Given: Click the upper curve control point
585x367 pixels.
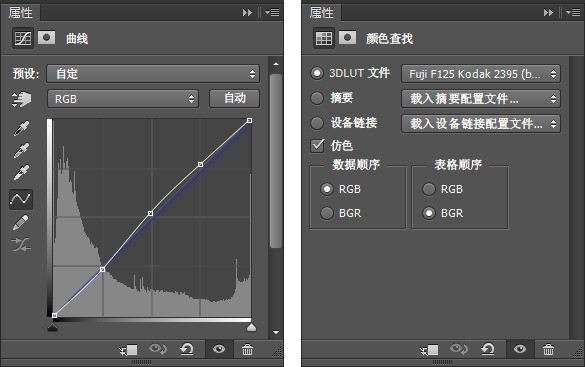Looking at the screenshot, I should click(x=200, y=164).
